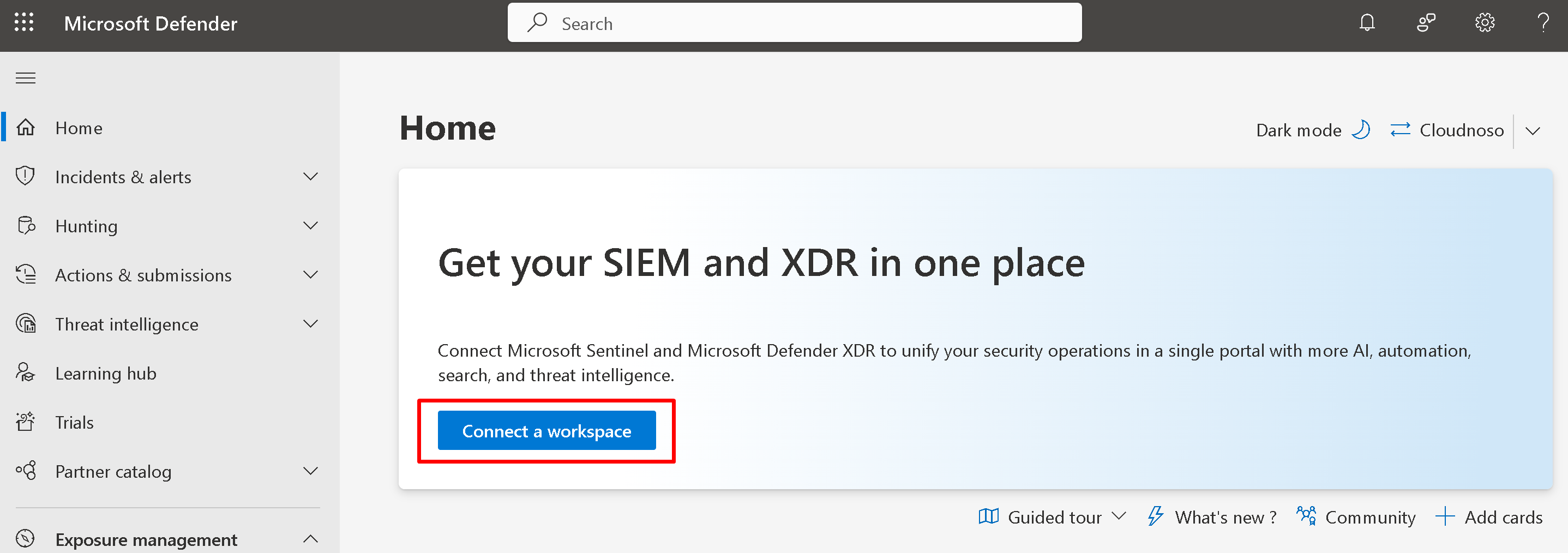Open the settings gear icon
Viewport: 1568px width, 553px height.
click(1485, 23)
